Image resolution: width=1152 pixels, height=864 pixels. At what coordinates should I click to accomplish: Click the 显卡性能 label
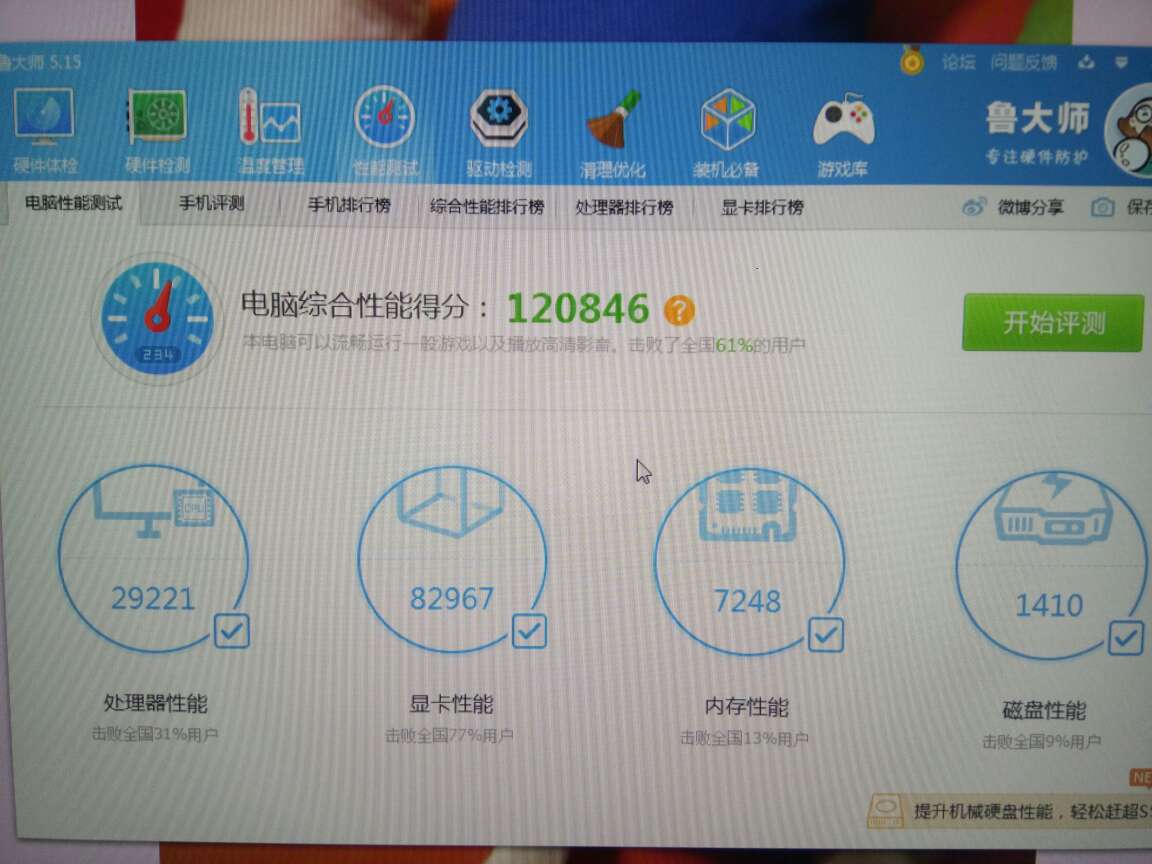[451, 704]
